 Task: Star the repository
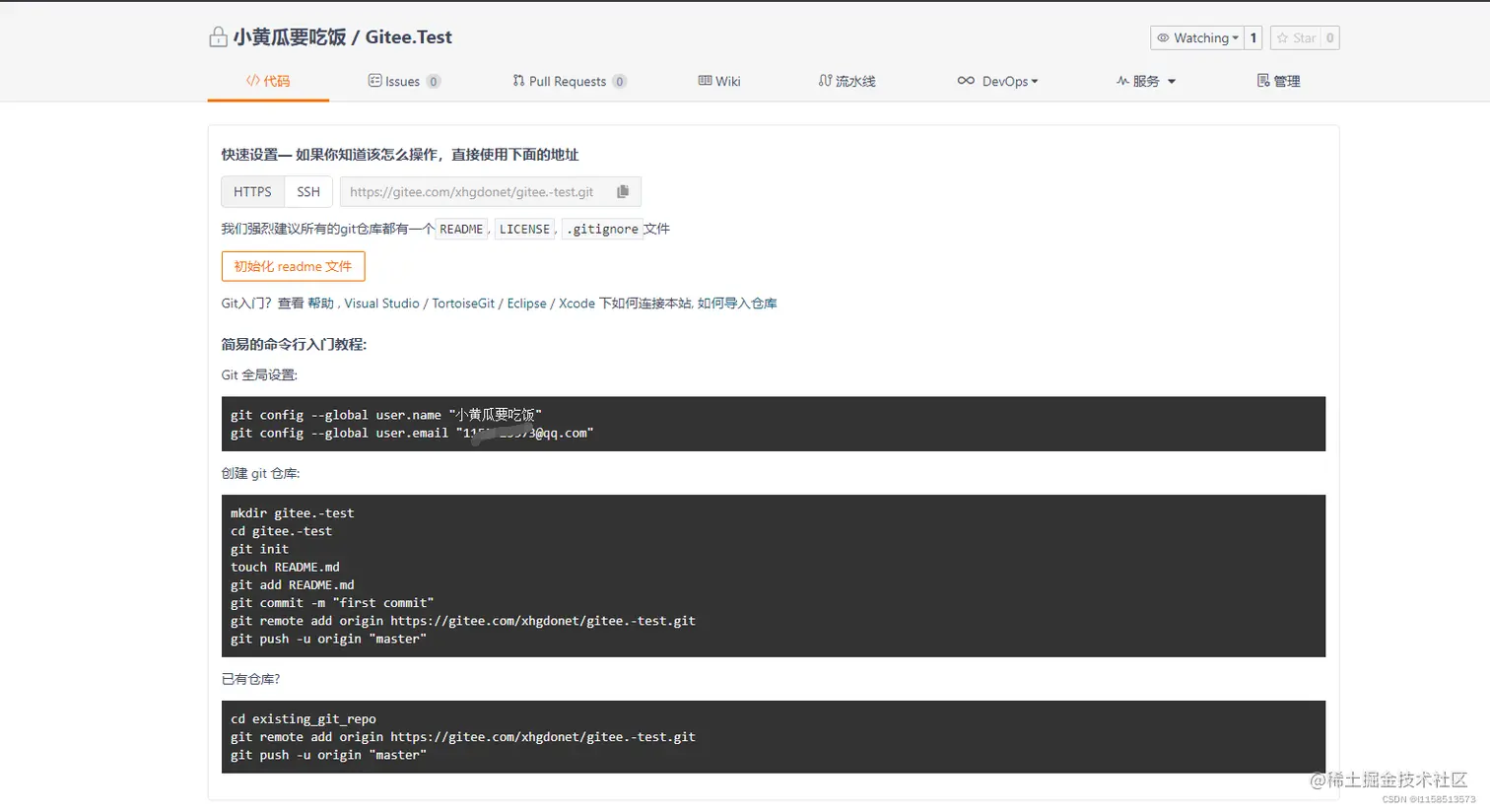(x=1296, y=37)
